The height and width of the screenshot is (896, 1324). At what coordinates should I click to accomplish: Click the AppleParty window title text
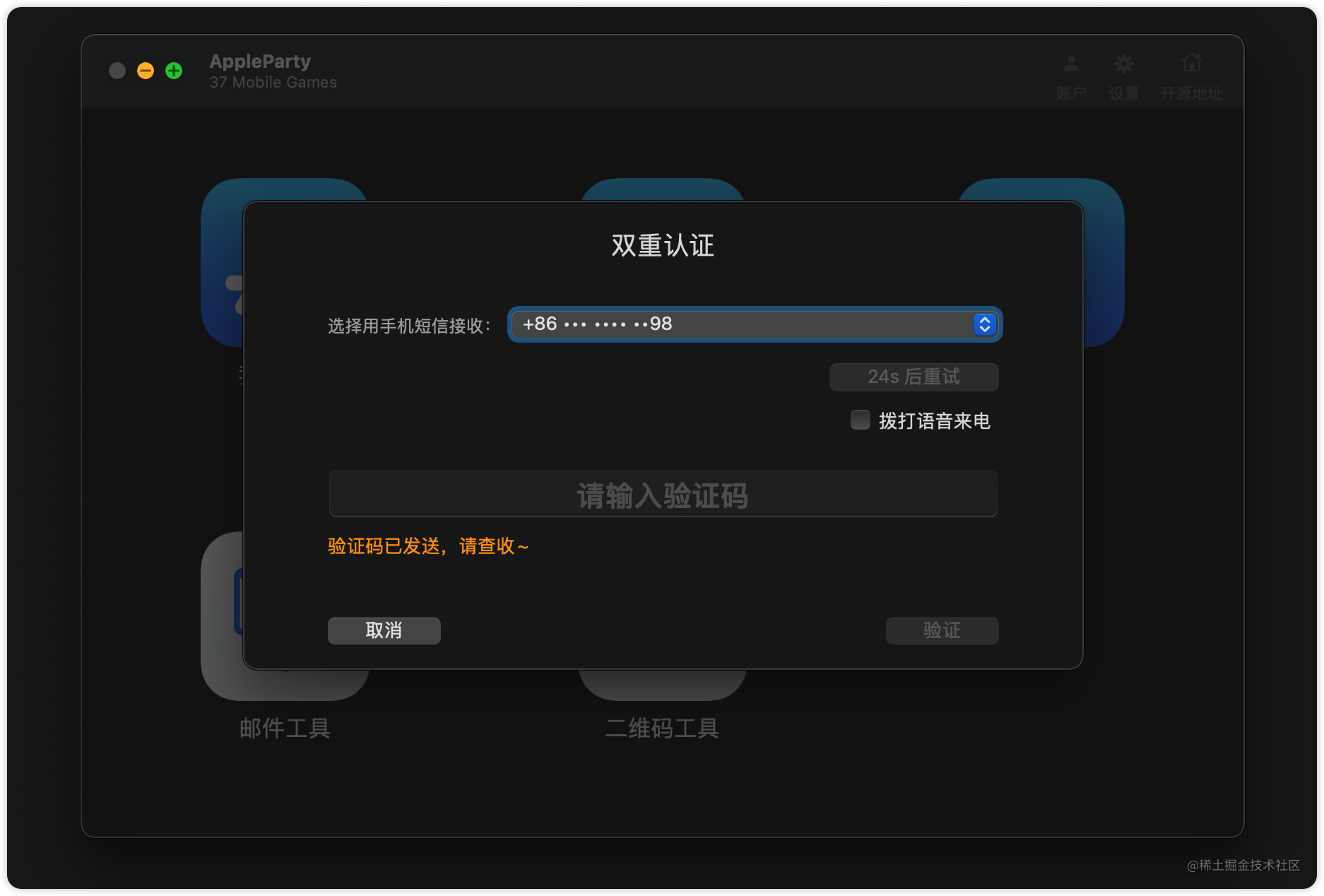pos(259,61)
